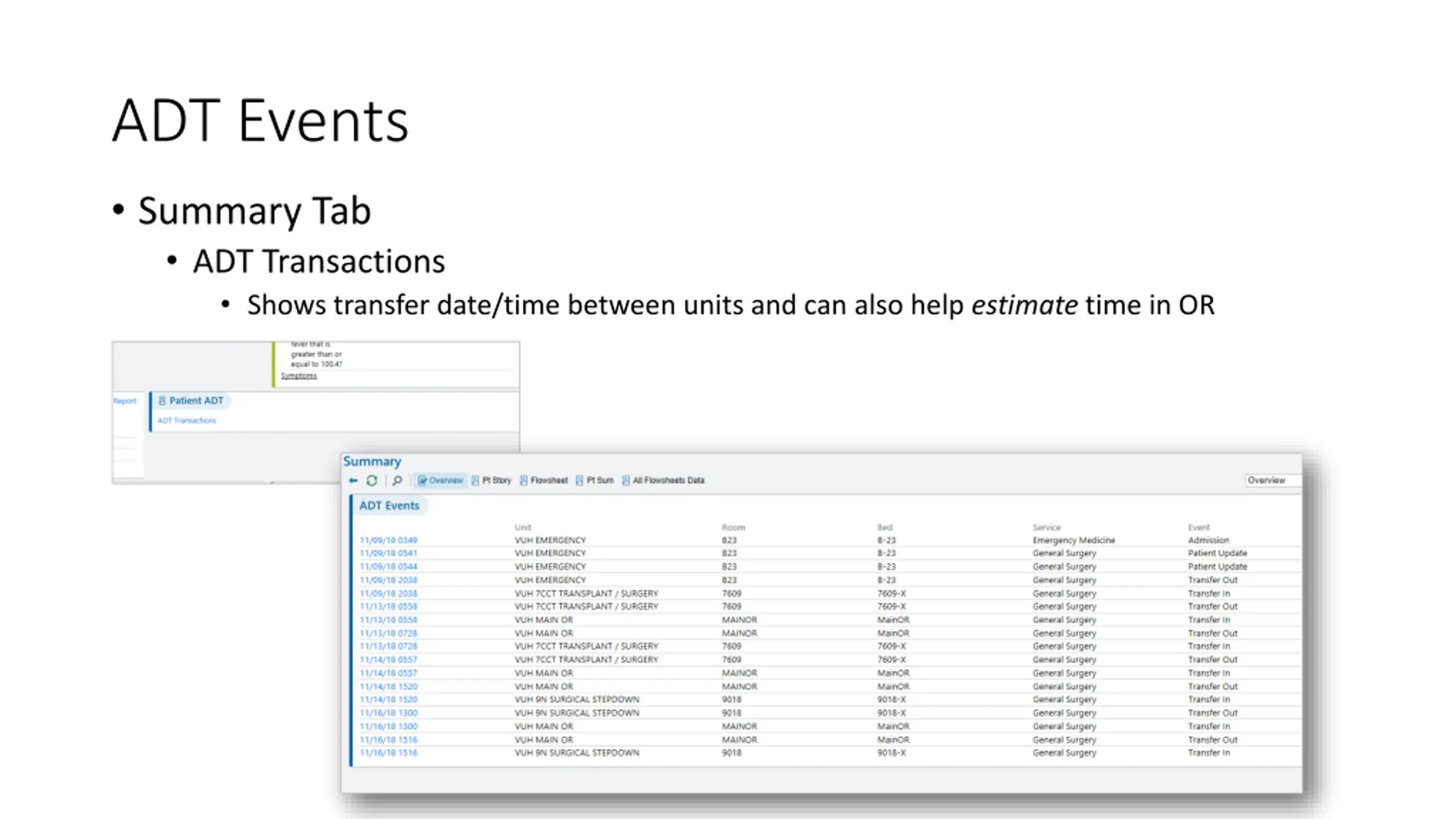Screen dimensions: 1456x819
Task: Click the Pt Sum report icon
Action: tap(579, 481)
